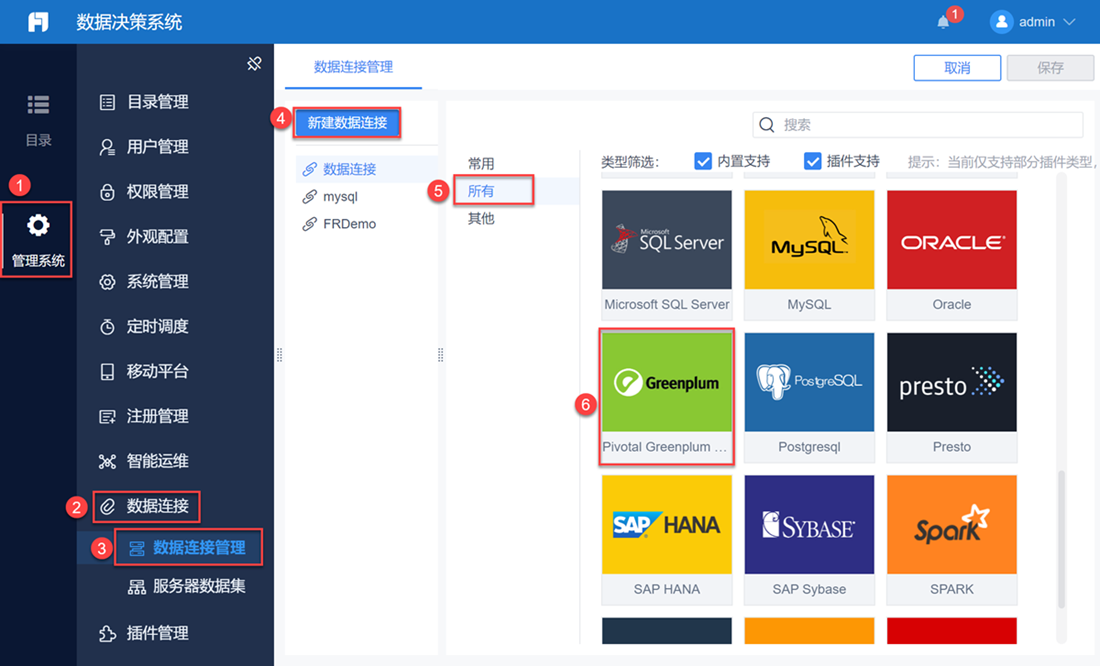Click the magnifier icon in search box

[767, 125]
